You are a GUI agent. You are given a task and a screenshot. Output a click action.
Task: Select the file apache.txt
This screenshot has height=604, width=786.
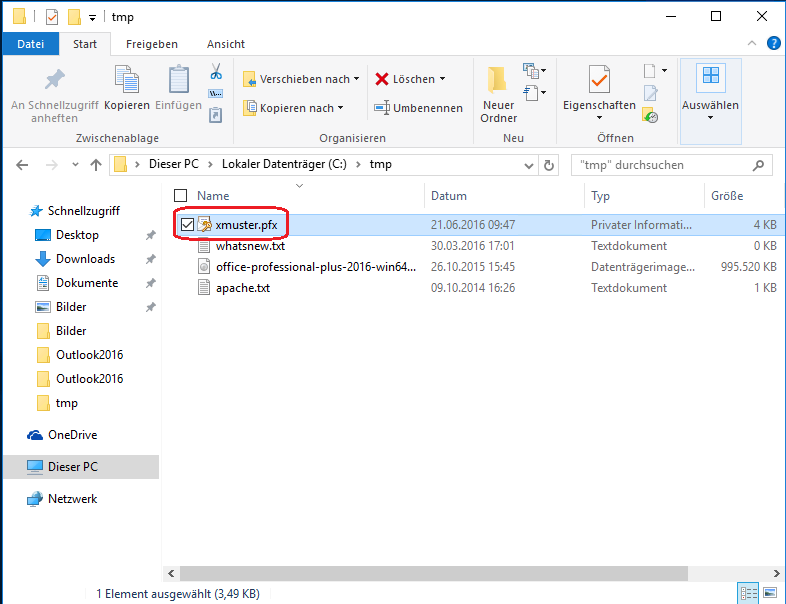tap(243, 288)
